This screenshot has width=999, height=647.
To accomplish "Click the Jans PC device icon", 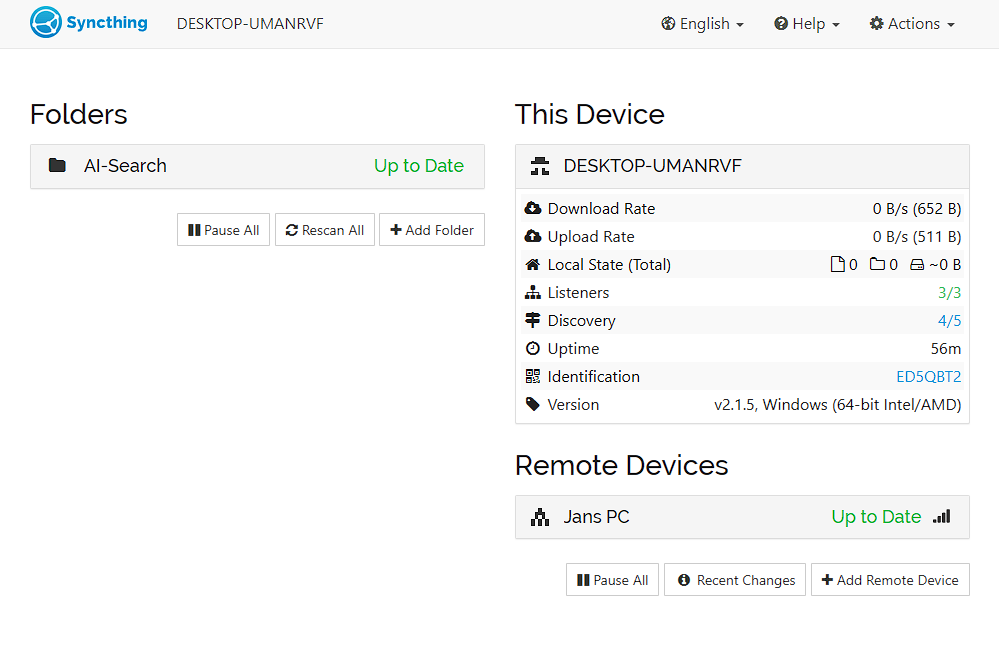I will (x=540, y=517).
